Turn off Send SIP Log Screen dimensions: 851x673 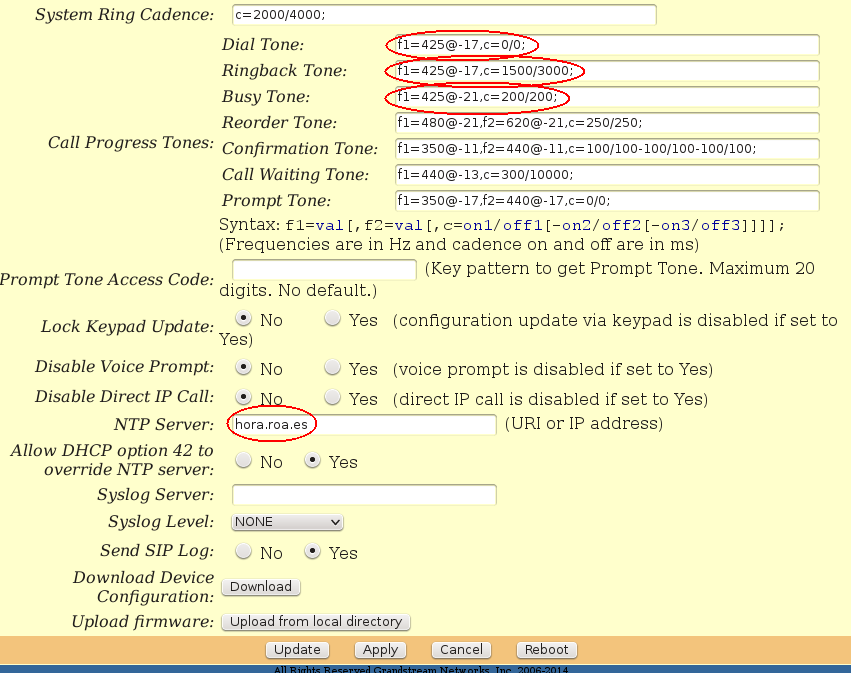point(242,550)
